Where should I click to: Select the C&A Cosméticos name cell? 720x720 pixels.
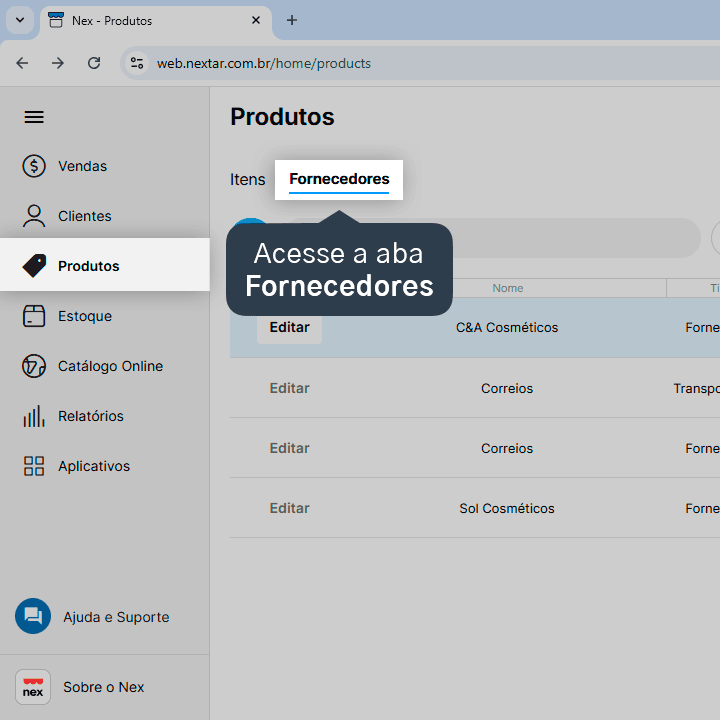point(507,327)
